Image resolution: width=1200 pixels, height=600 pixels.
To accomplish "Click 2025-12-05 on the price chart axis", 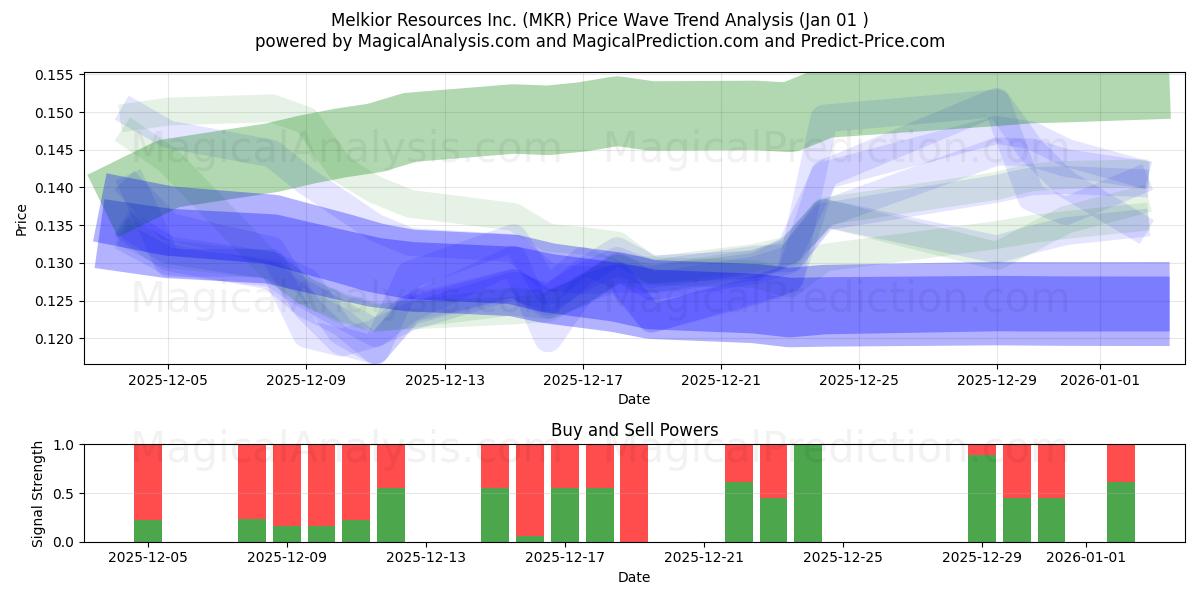I will point(168,380).
